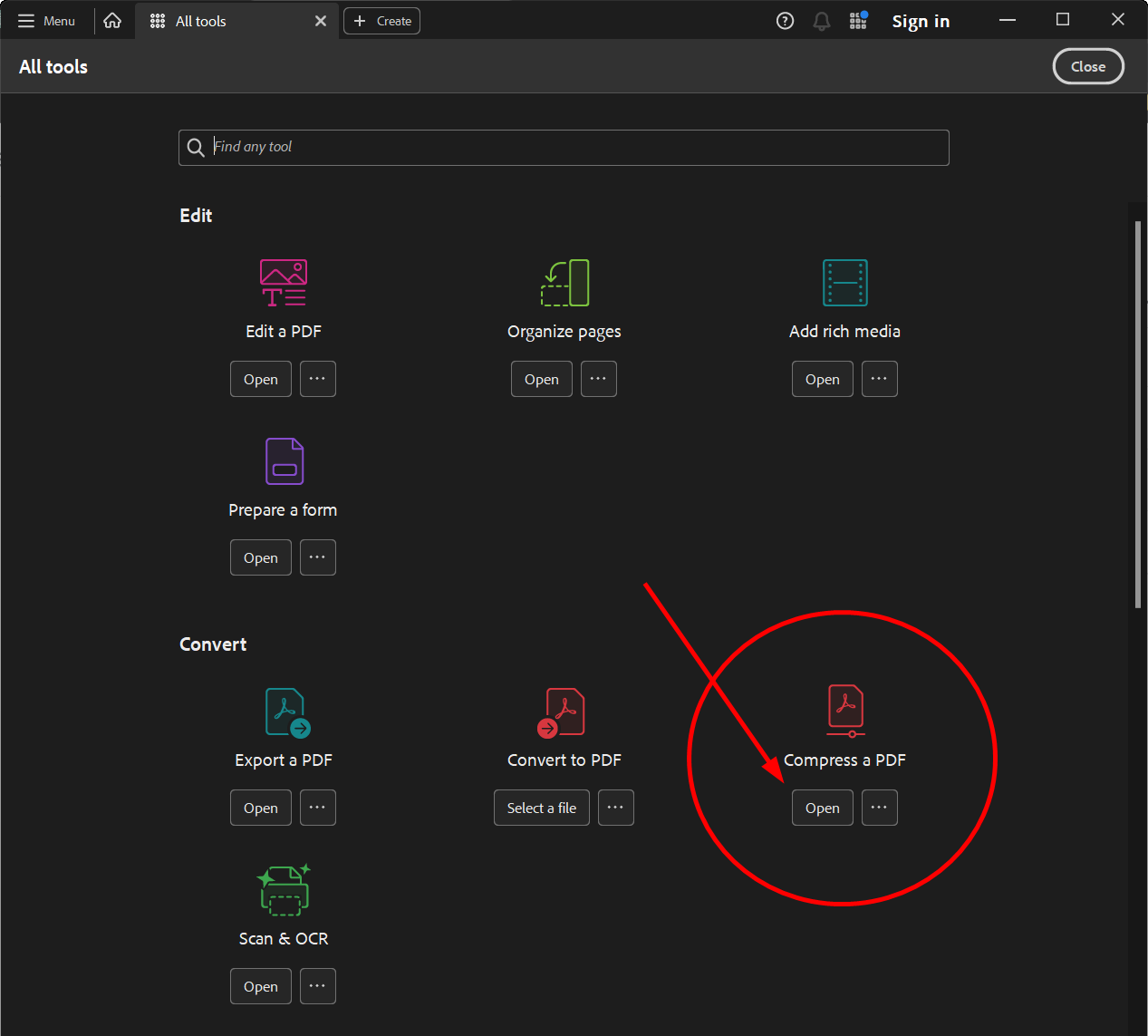This screenshot has height=1036, width=1148.
Task: Open the overflow menu beside Compress a PDF
Action: tap(879, 808)
